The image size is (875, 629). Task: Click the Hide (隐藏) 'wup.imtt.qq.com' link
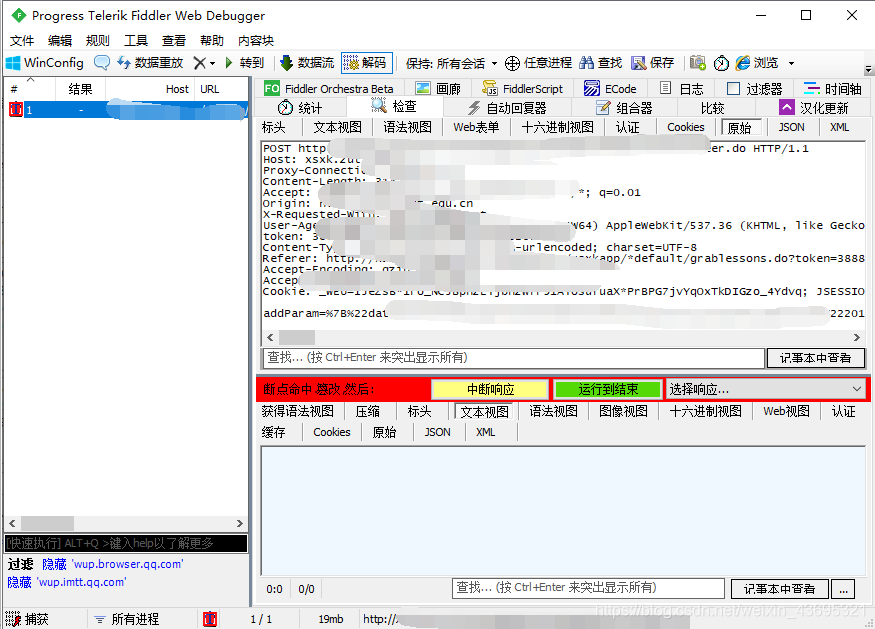point(66,582)
